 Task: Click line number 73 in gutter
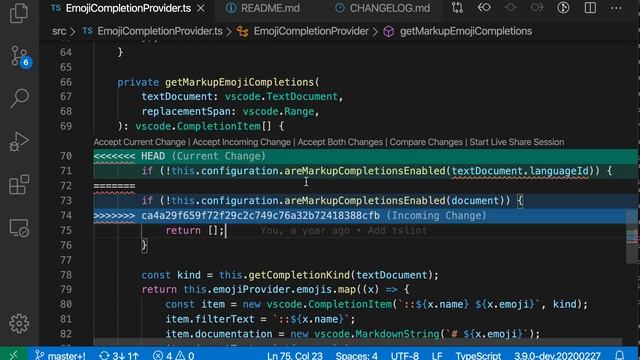tap(66, 200)
